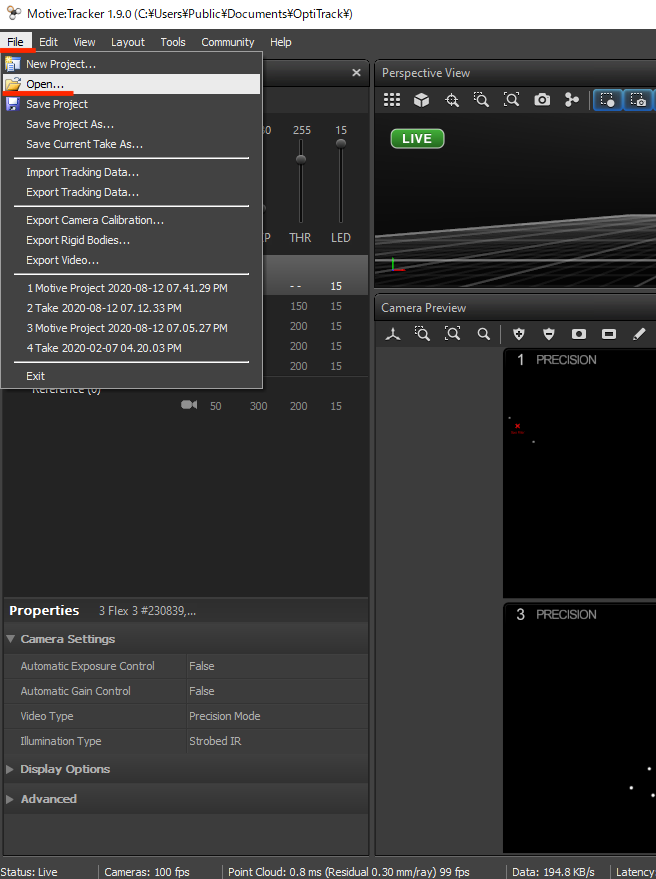Open the Help menu
The height and width of the screenshot is (879, 656).
click(x=280, y=42)
